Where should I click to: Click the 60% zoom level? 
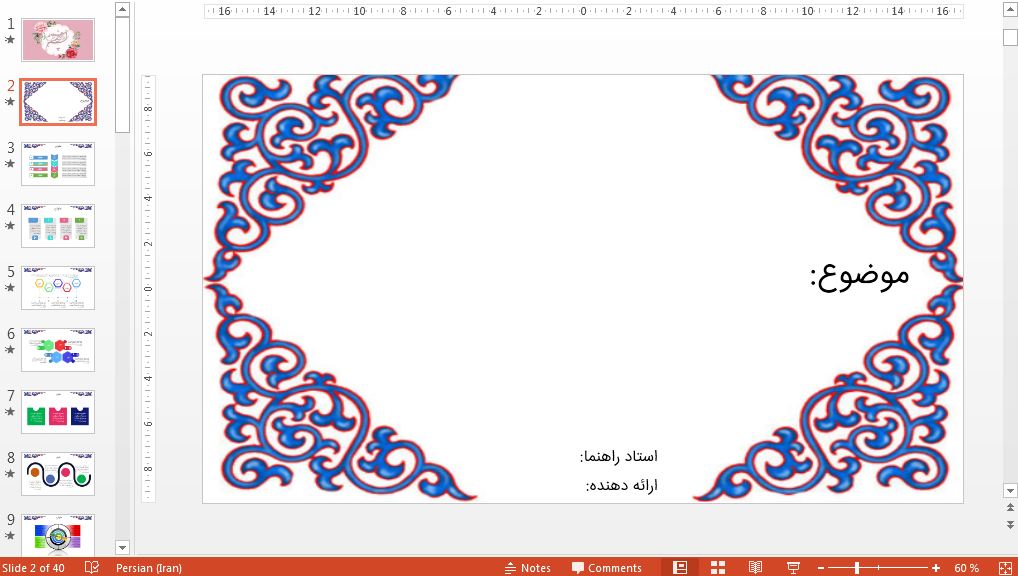coord(966,568)
